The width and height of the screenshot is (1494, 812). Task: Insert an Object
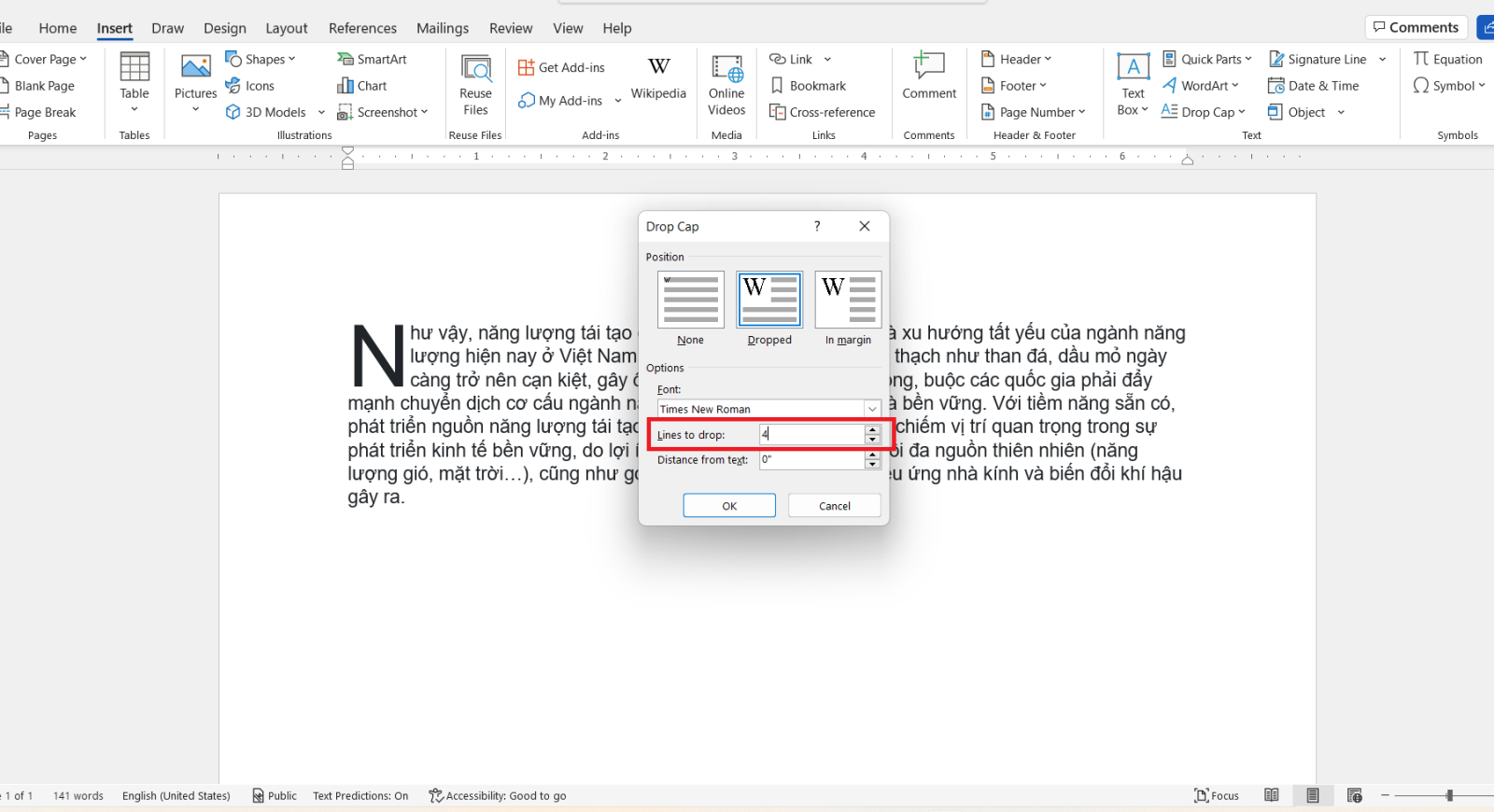coord(1297,112)
